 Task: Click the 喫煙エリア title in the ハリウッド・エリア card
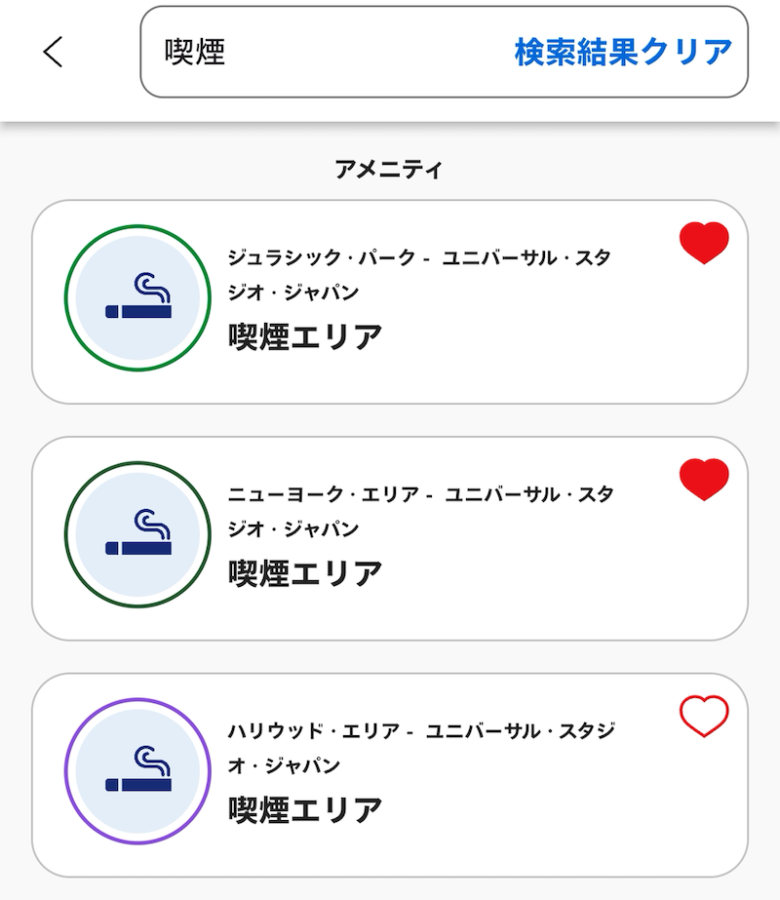[305, 809]
